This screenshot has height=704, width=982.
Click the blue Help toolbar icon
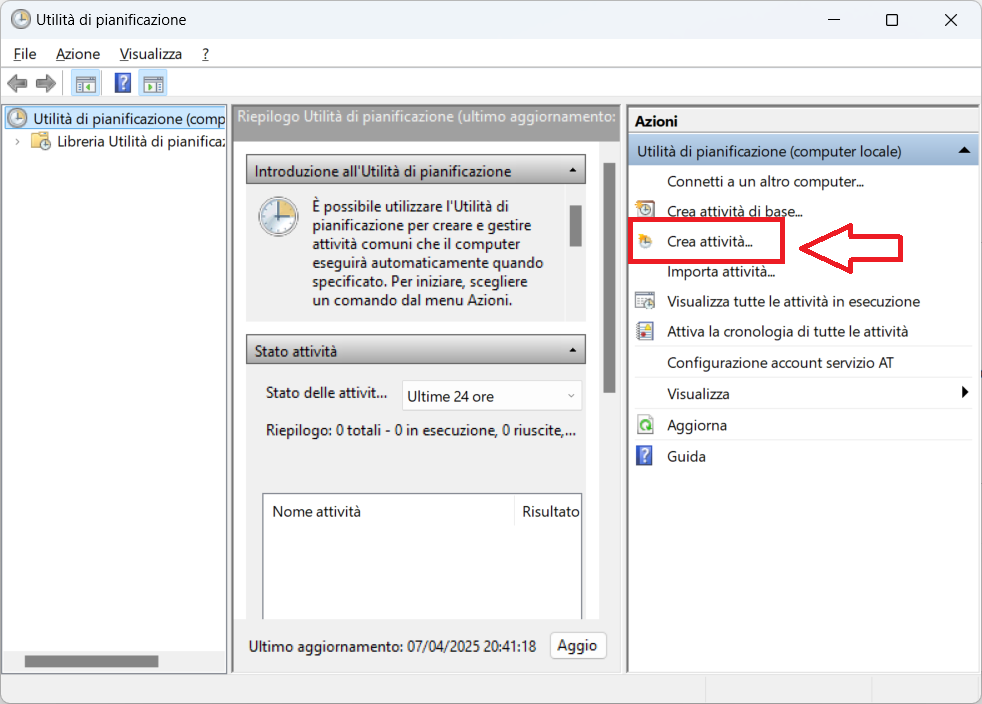click(123, 83)
